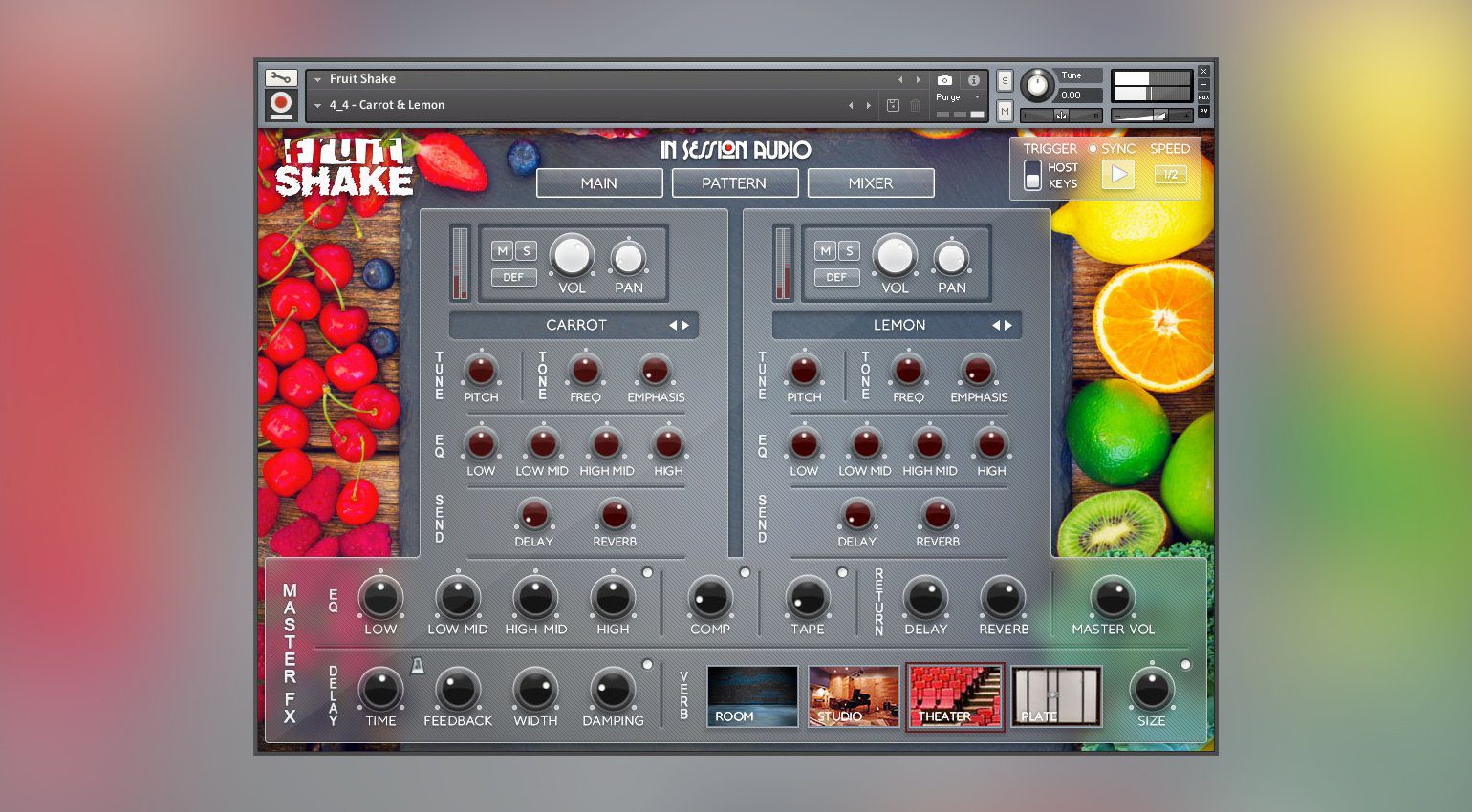Click the plus button of header volume slider

(x=1186, y=116)
